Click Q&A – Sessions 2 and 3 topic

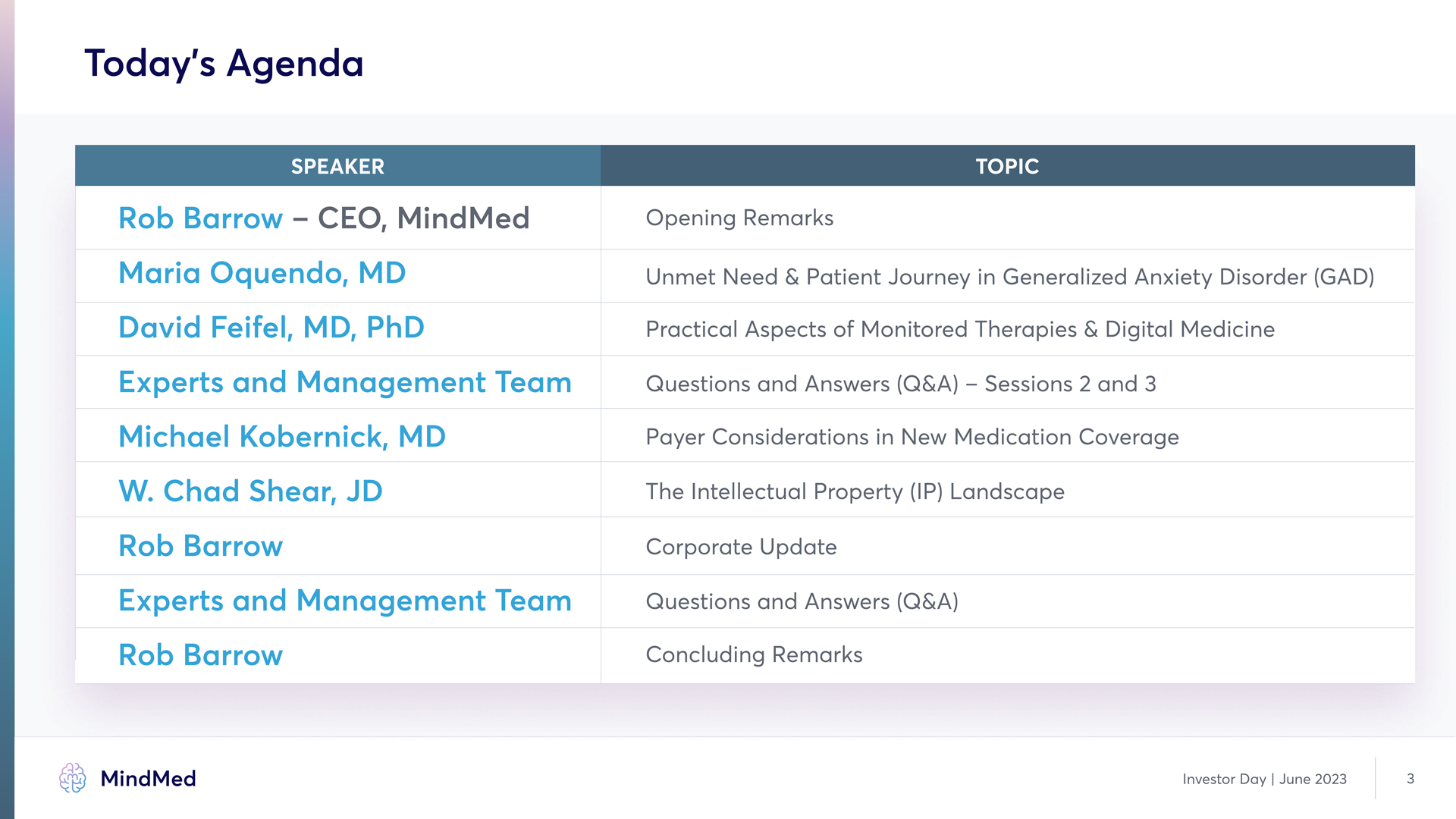900,384
